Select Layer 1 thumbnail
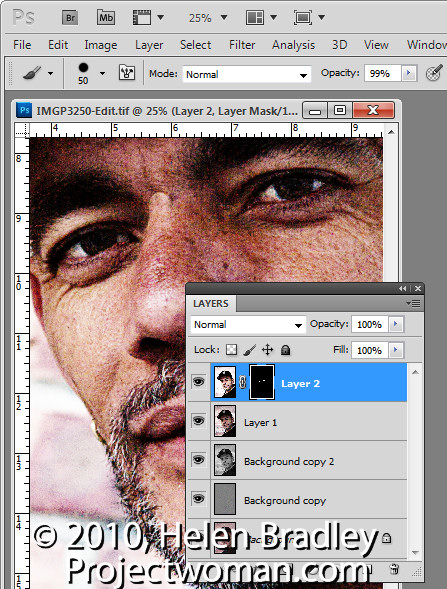Image resolution: width=447 pixels, height=589 pixels. tap(225, 421)
